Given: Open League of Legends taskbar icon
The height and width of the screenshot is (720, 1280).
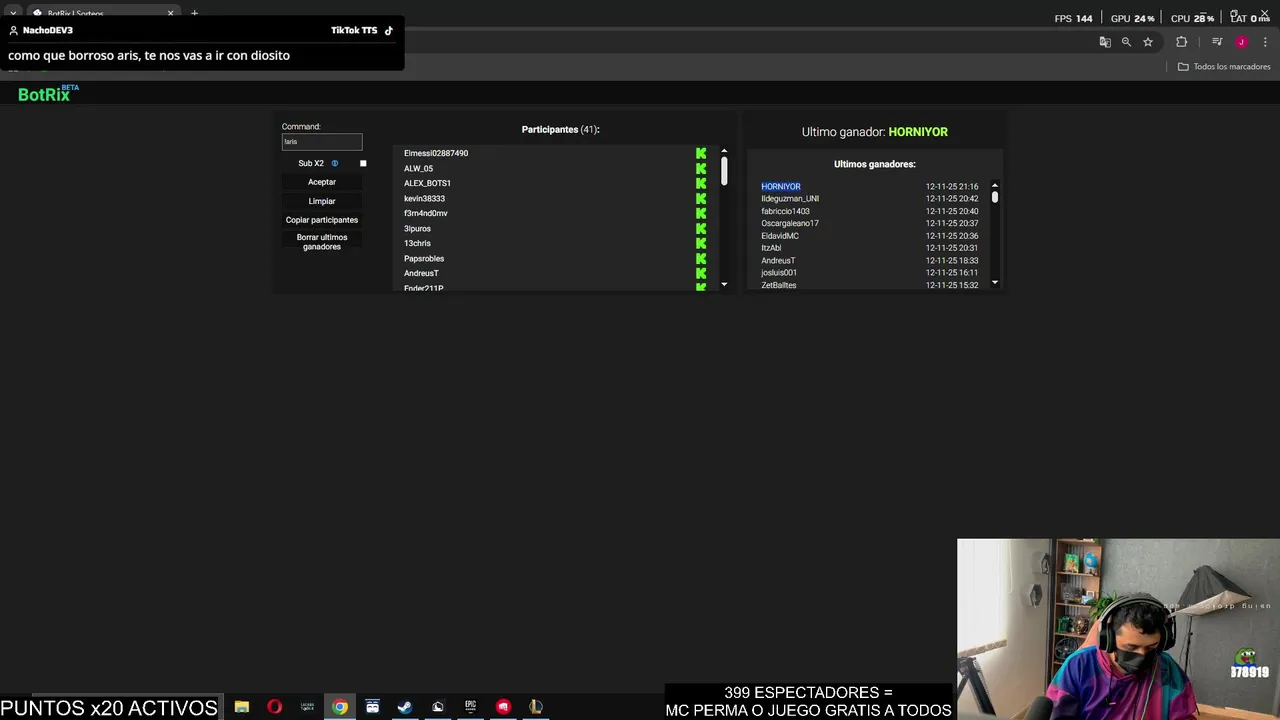Looking at the screenshot, I should (x=536, y=707).
